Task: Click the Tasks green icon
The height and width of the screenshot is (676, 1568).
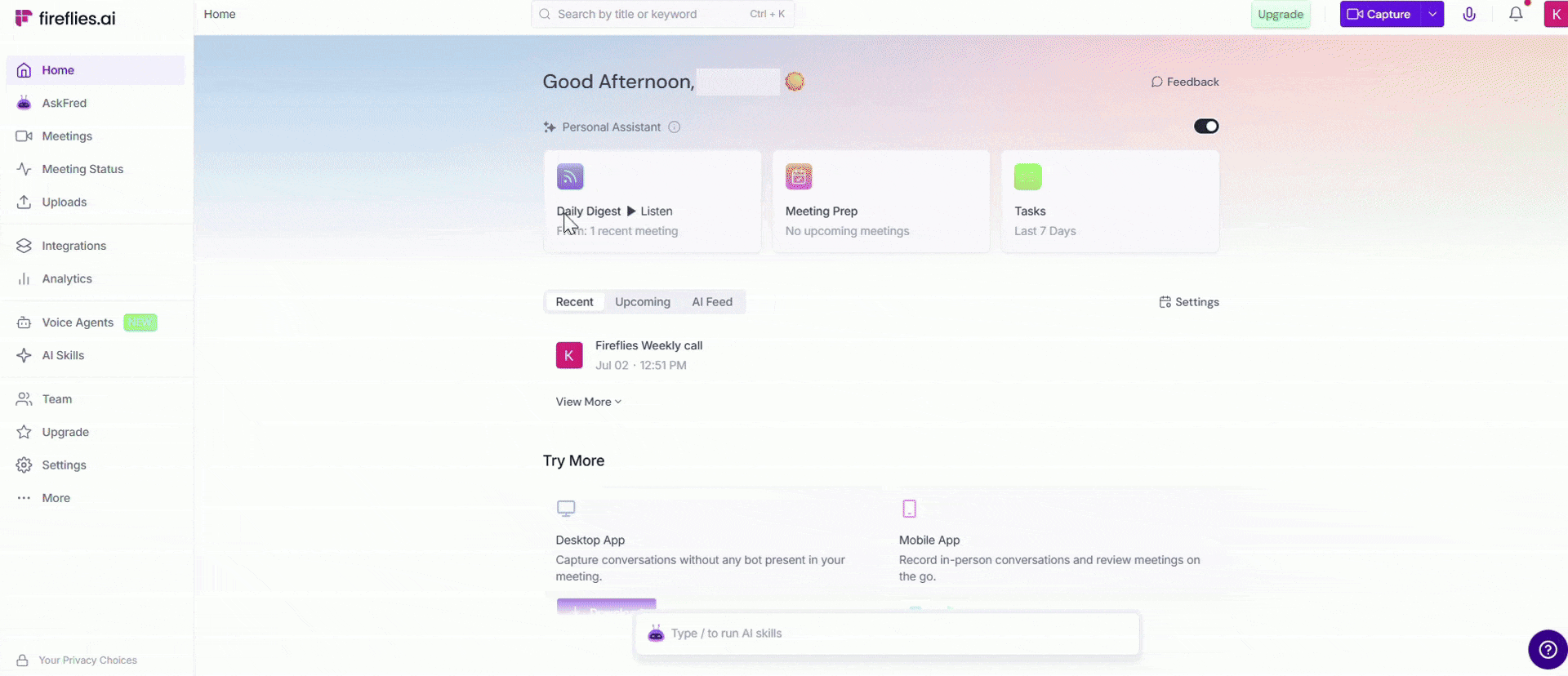Action: click(x=1028, y=176)
